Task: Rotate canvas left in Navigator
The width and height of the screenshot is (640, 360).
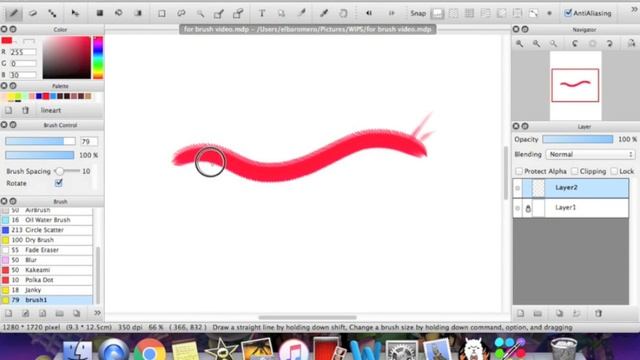Action: click(575, 44)
